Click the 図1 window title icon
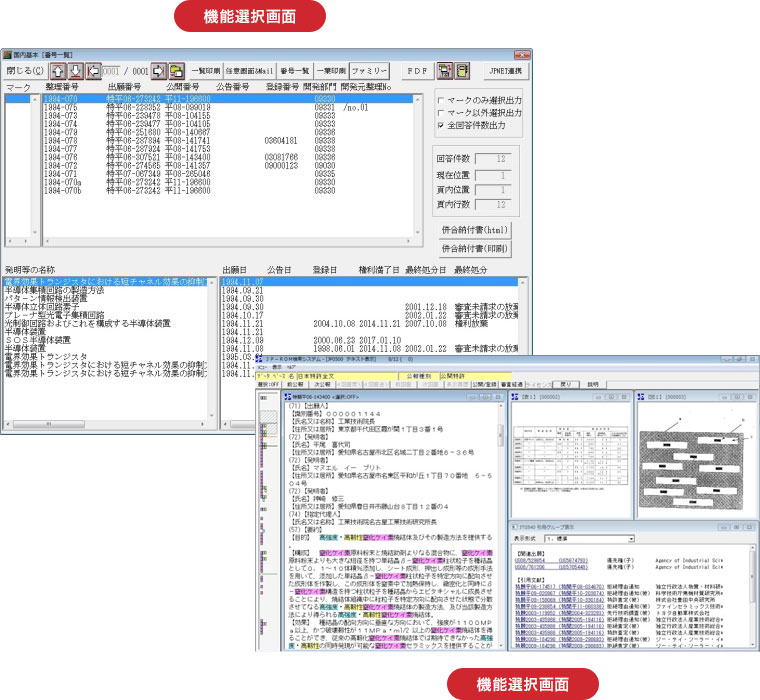Screen dimensions: 760x700 (640, 397)
